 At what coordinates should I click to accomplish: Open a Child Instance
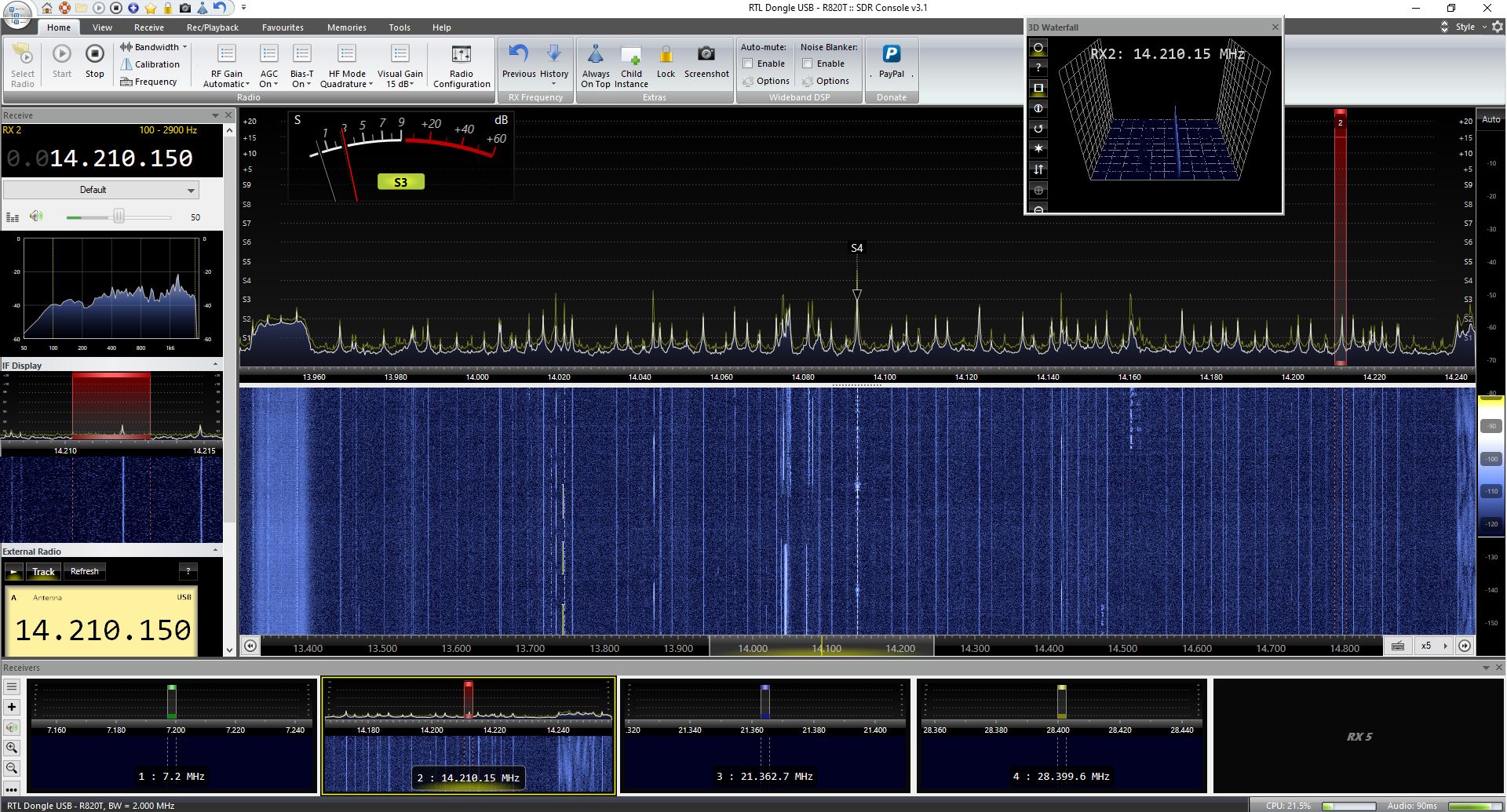coord(631,55)
